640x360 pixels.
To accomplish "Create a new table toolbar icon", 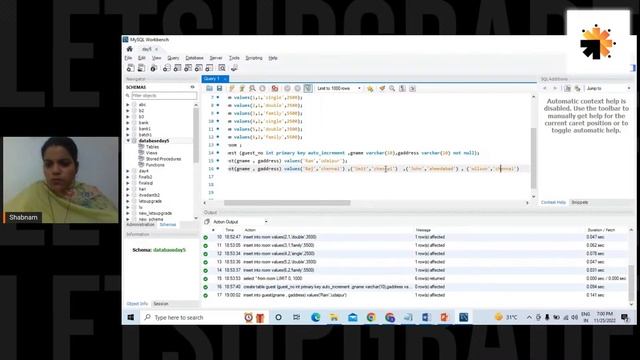I will click(x=177, y=68).
